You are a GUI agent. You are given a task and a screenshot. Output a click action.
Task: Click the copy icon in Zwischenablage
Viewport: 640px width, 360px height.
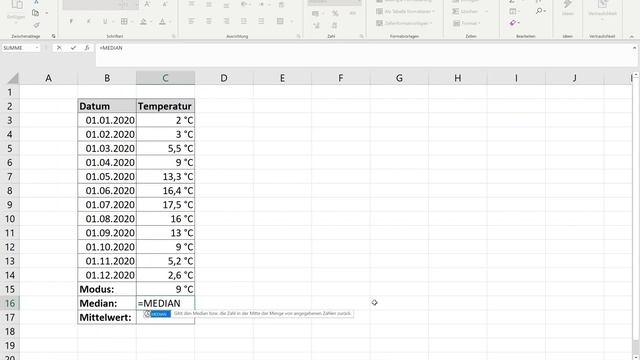click(36, 13)
